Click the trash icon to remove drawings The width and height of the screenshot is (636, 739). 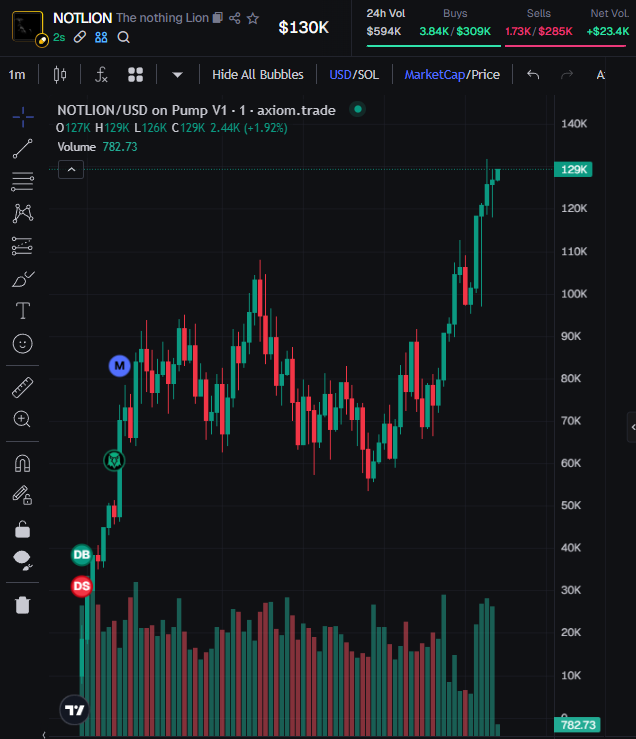[x=23, y=605]
